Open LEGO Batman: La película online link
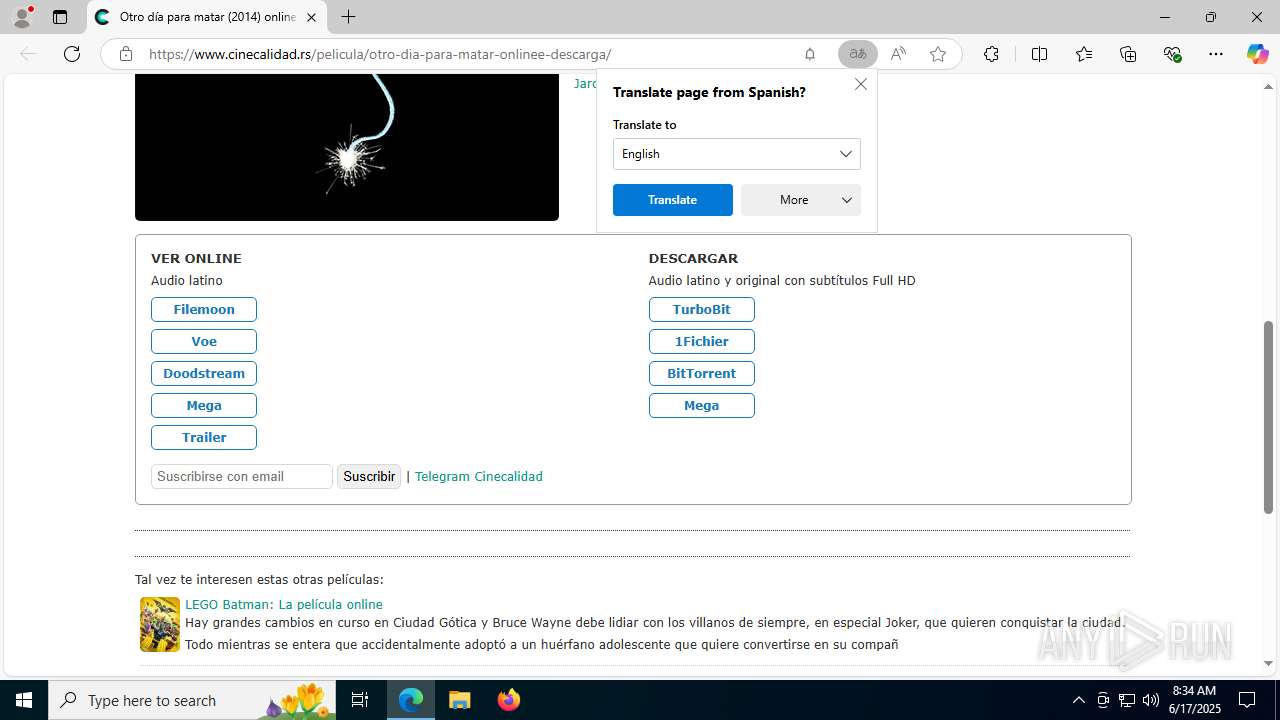The height and width of the screenshot is (720, 1280). pos(284,604)
